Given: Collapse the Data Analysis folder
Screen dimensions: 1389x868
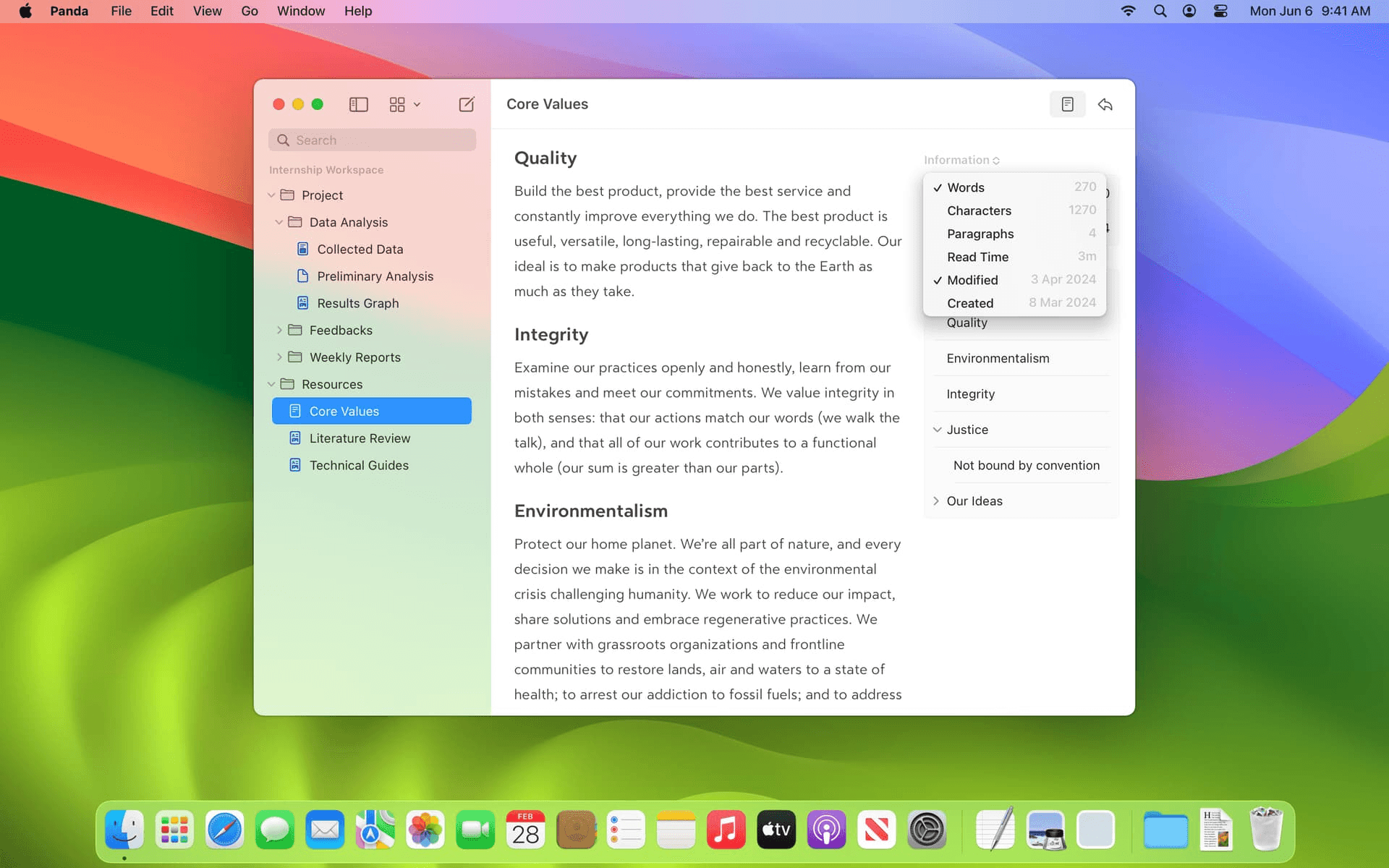Looking at the screenshot, I should point(279,222).
